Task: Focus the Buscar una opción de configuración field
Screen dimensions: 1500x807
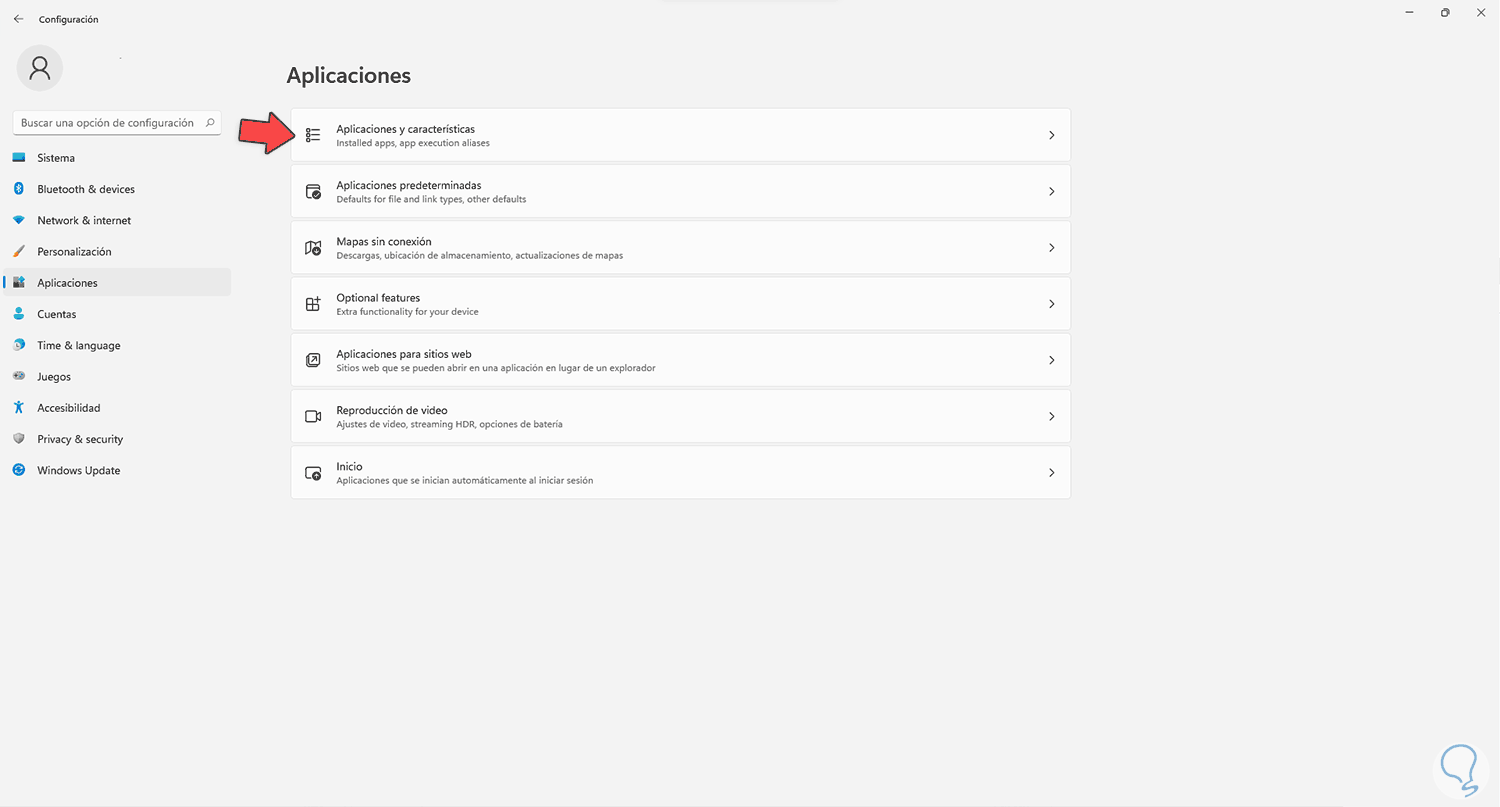Action: pyautogui.click(x=108, y=123)
